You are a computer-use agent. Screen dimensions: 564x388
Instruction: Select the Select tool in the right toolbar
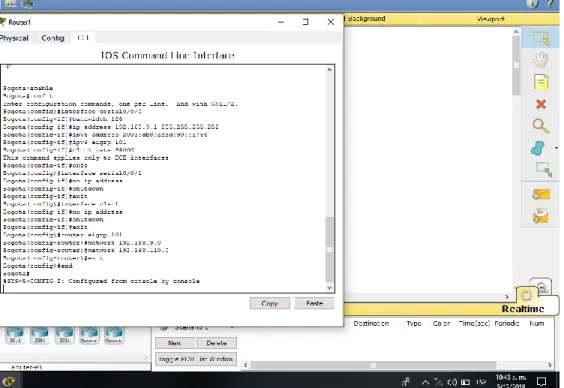coord(541,38)
